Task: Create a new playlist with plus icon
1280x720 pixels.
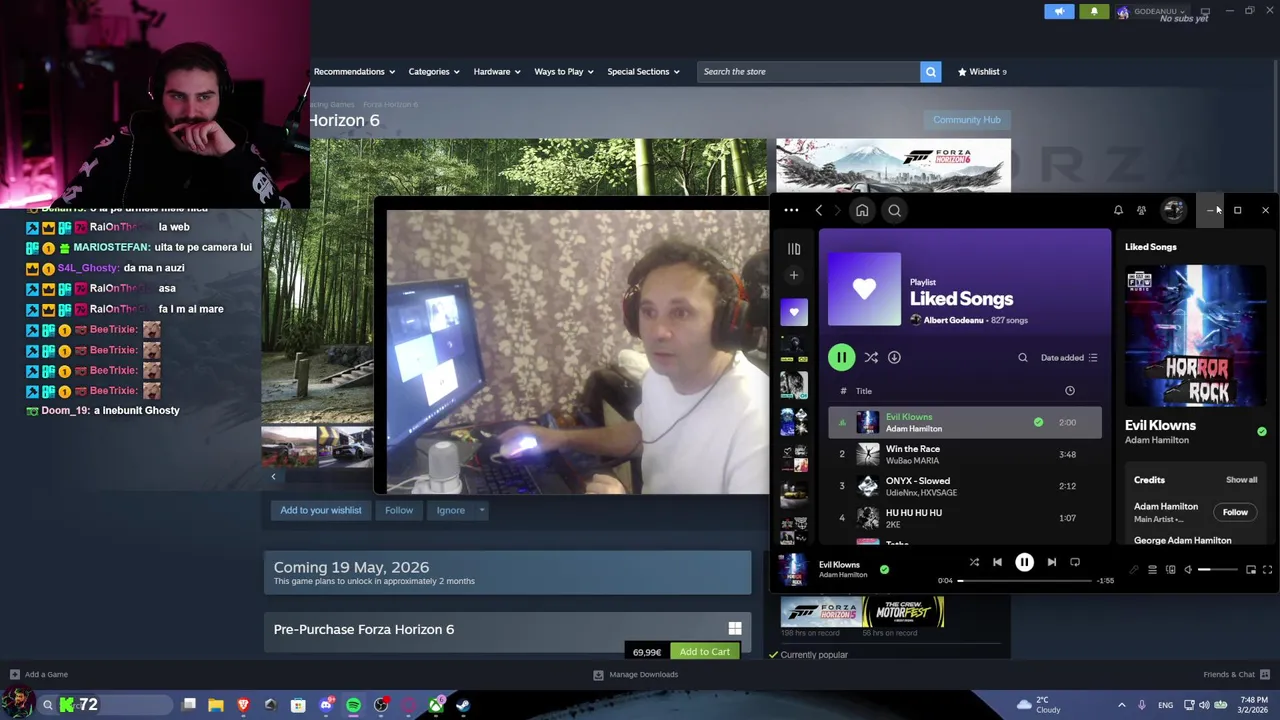Action: pyautogui.click(x=794, y=275)
